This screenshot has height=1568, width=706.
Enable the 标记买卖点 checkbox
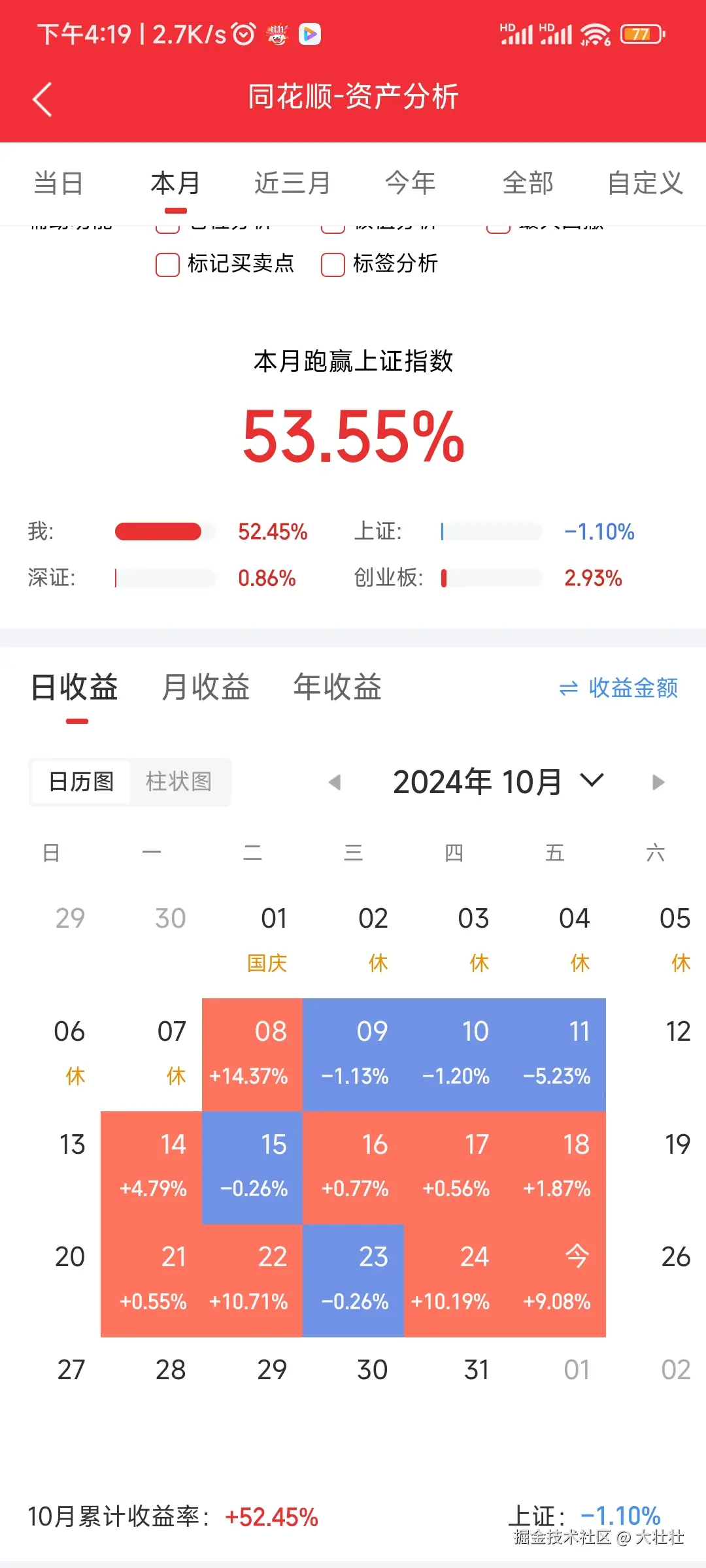(167, 265)
